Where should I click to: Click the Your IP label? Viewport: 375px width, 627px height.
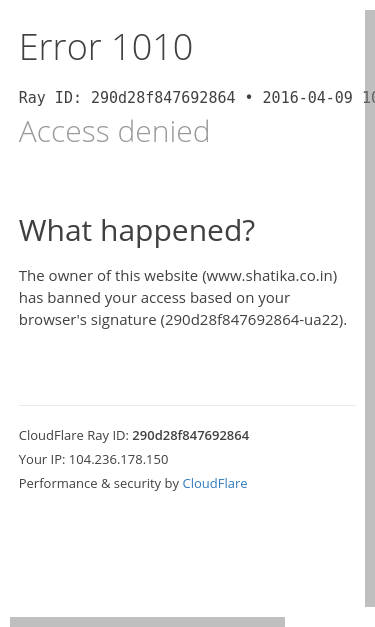(42, 459)
